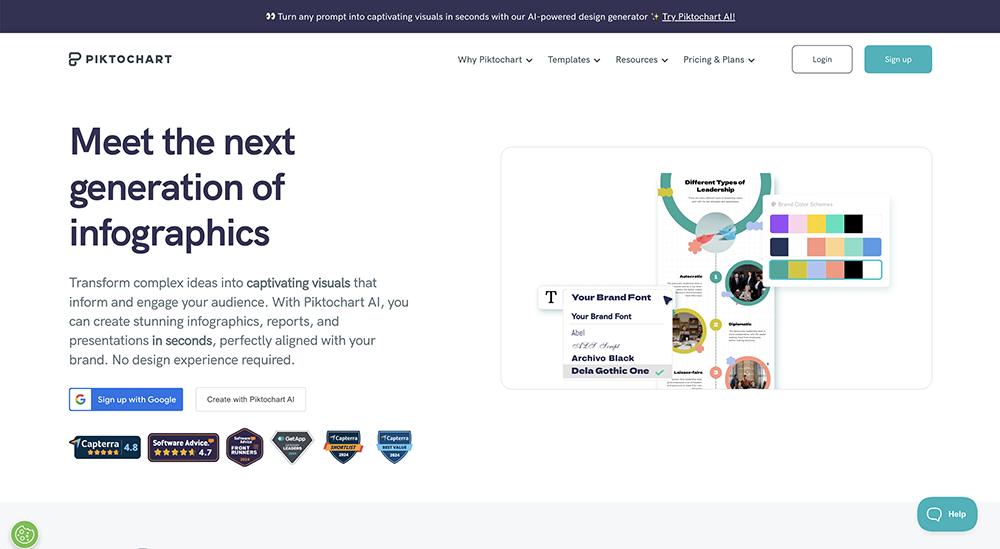Click the Piktochart logo
This screenshot has height=549, width=1000.
pyautogui.click(x=120, y=59)
